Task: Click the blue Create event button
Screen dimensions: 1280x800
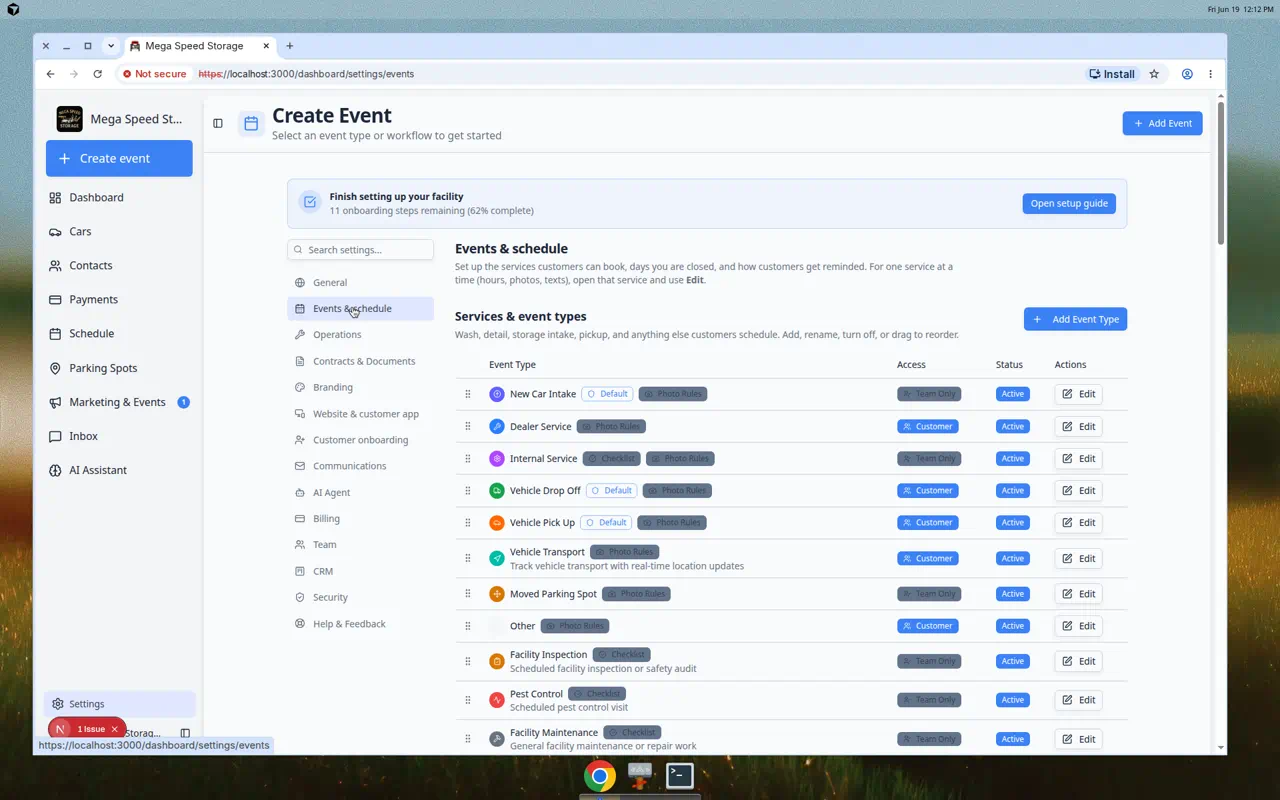Action: pos(119,159)
